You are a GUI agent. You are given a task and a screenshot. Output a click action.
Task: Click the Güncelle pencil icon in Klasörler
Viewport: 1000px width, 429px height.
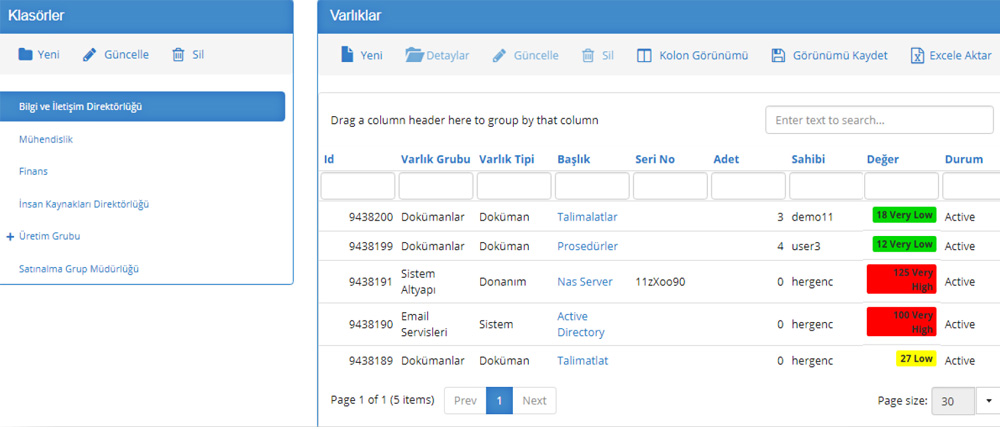click(90, 55)
